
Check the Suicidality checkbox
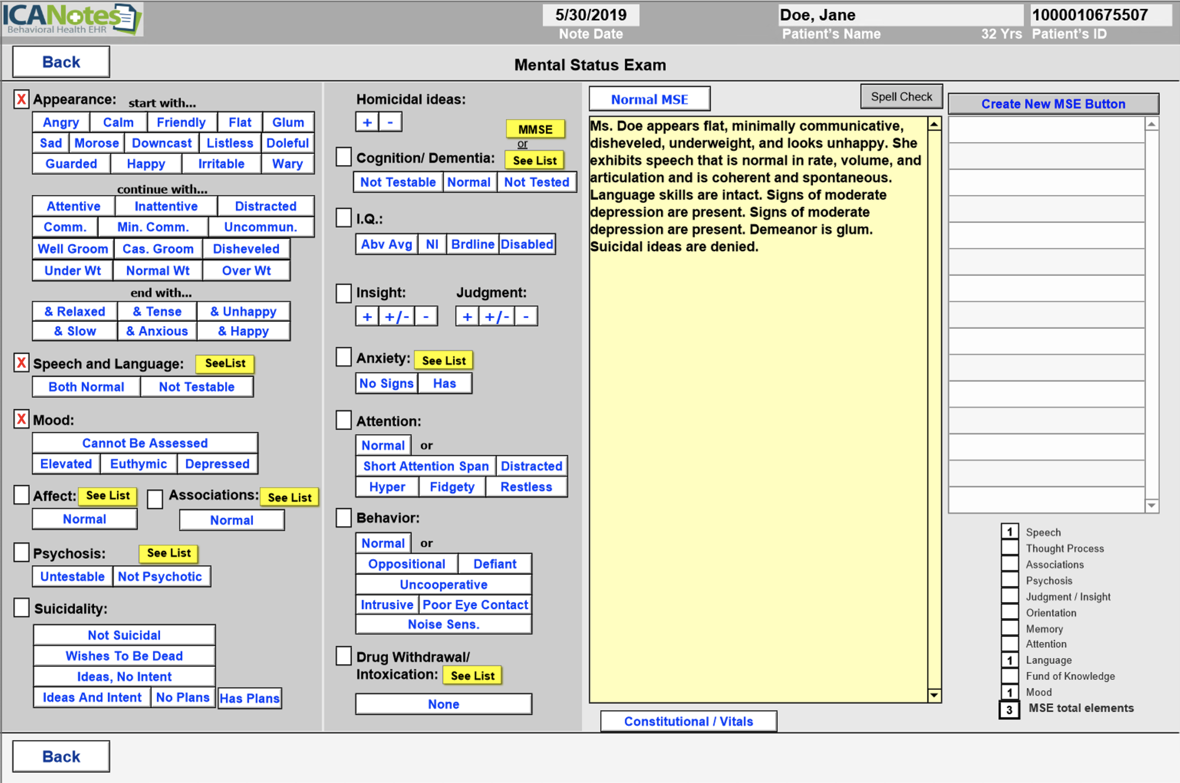[21, 608]
